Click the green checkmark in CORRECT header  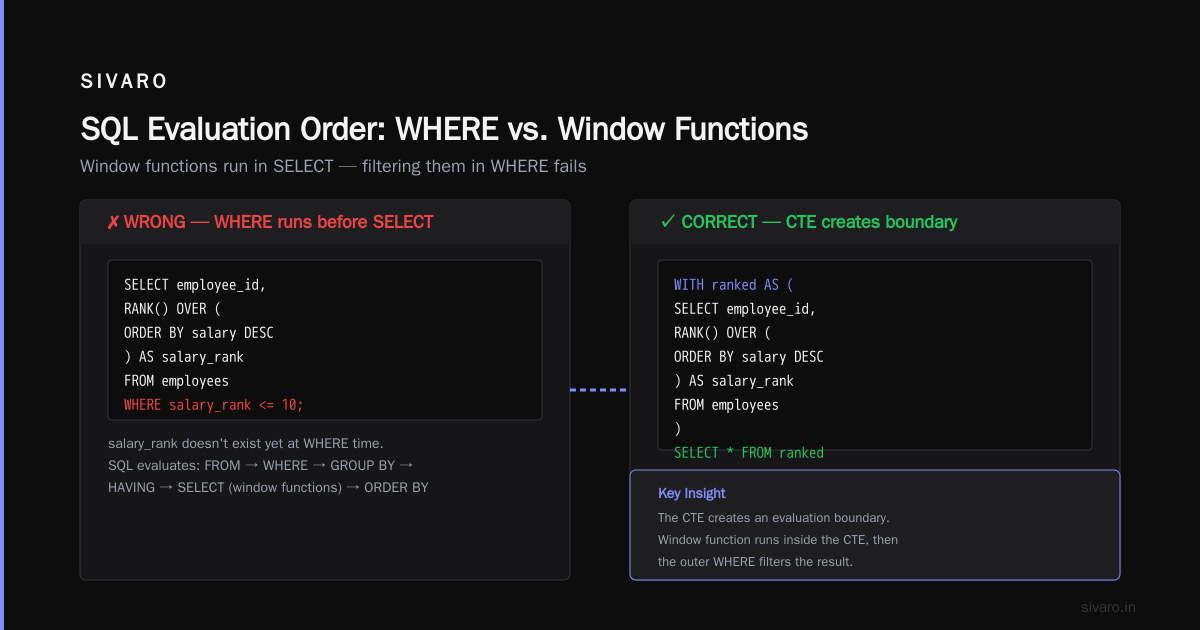tap(668, 222)
